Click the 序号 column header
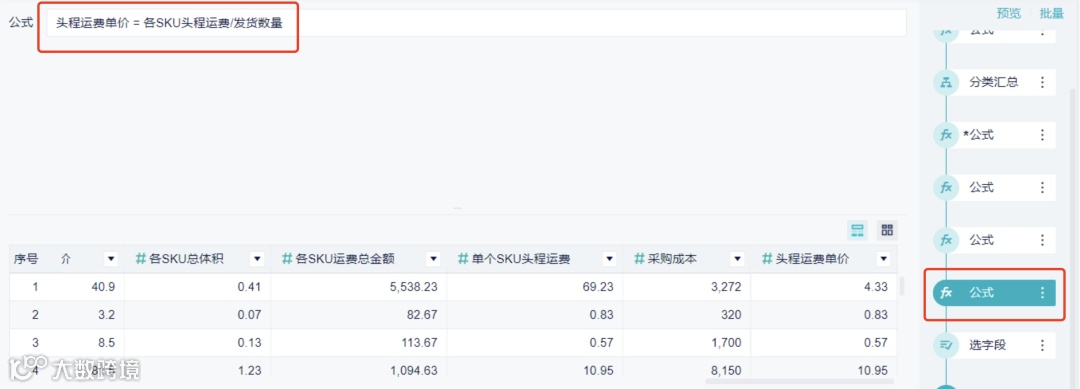 tap(26, 260)
